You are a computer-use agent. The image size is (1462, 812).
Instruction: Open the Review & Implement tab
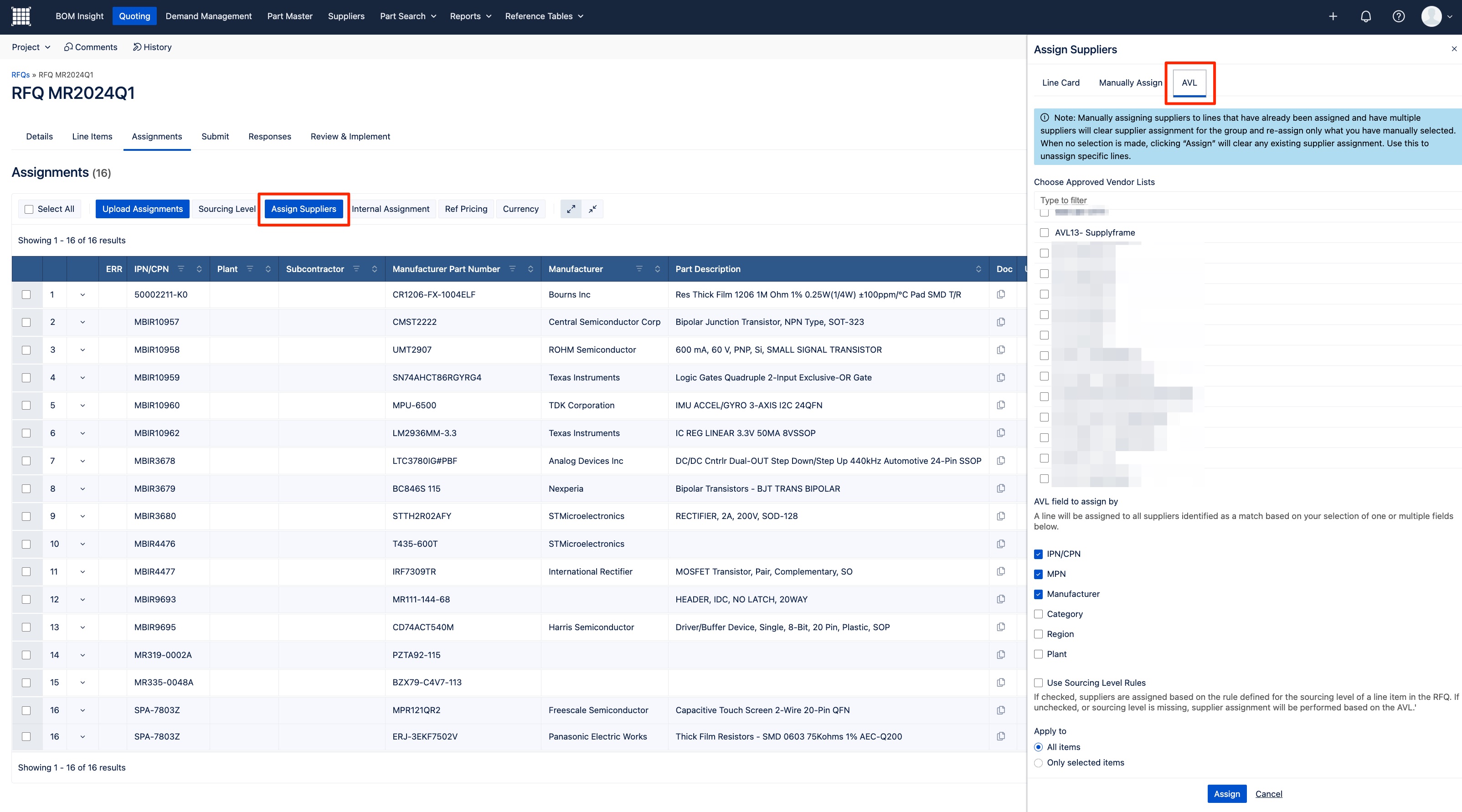[350, 137]
